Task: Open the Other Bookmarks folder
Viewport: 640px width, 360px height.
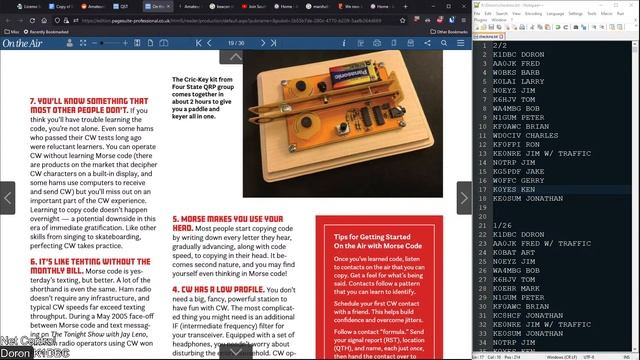Action: click(449, 31)
